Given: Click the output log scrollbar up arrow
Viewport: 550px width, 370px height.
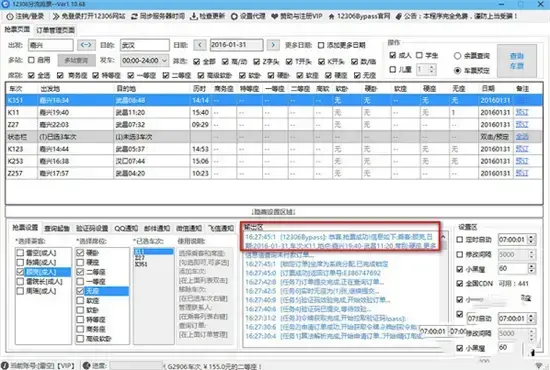Looking at the screenshot, I should click(x=443, y=236).
